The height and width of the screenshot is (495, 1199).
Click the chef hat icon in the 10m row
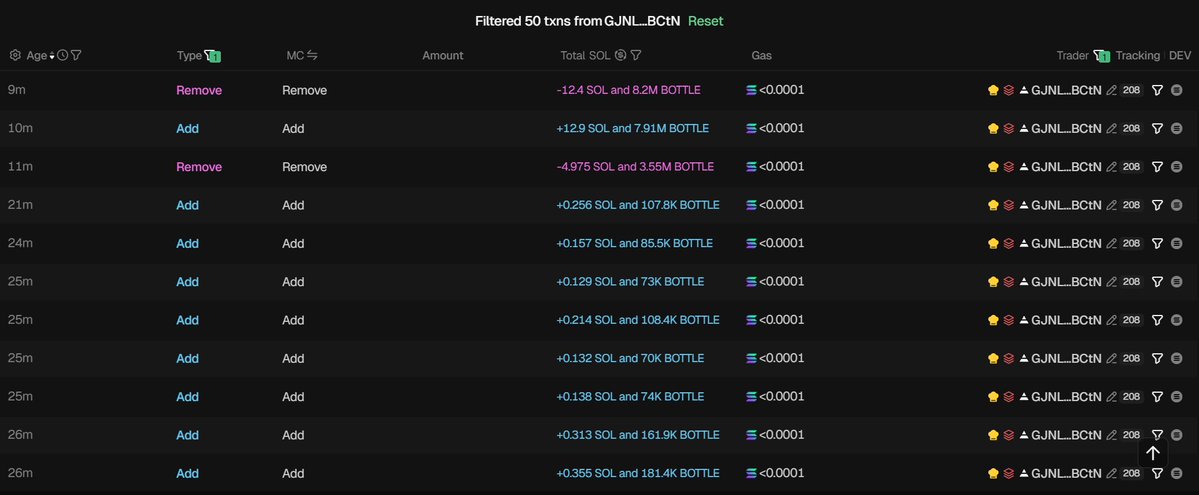point(993,129)
